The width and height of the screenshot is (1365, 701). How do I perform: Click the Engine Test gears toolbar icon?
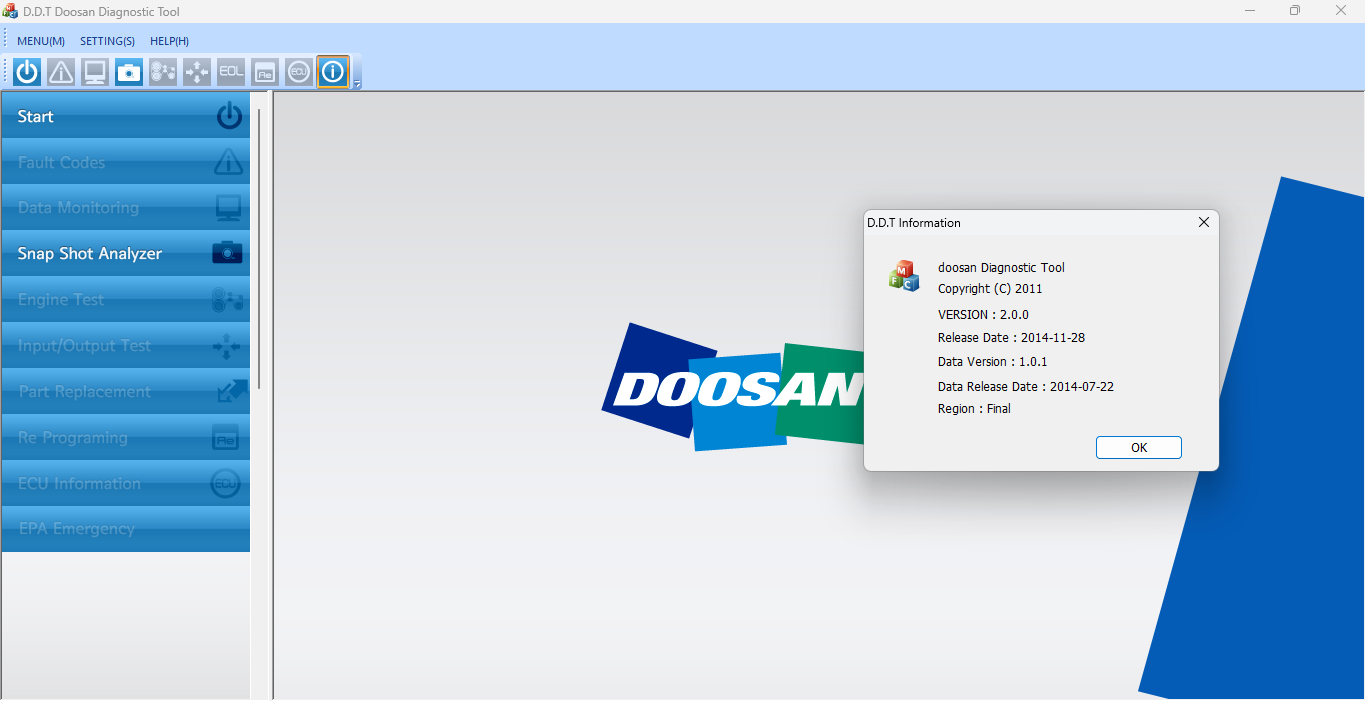click(x=163, y=72)
